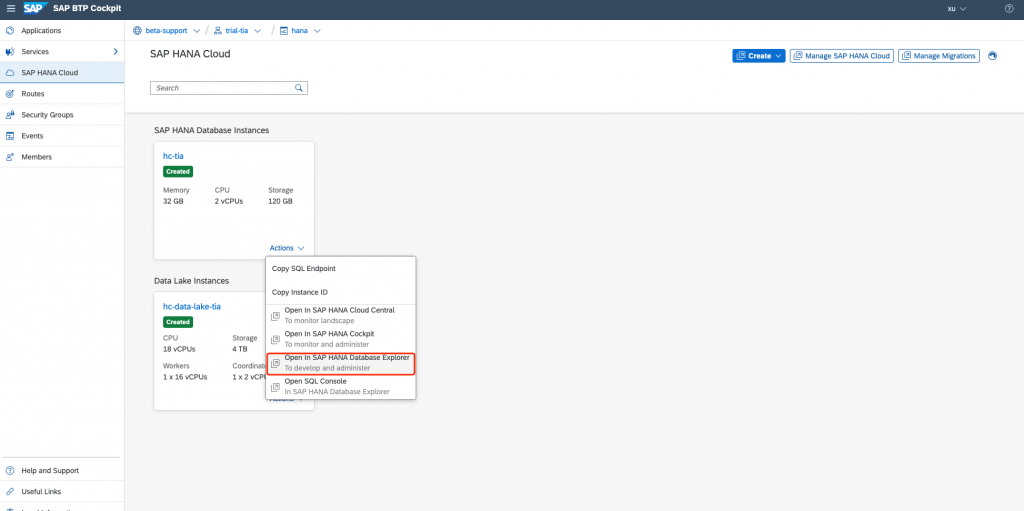This screenshot has width=1024, height=511.
Task: Click the external-link icon beside HANA Cockpit
Action: 275,340
